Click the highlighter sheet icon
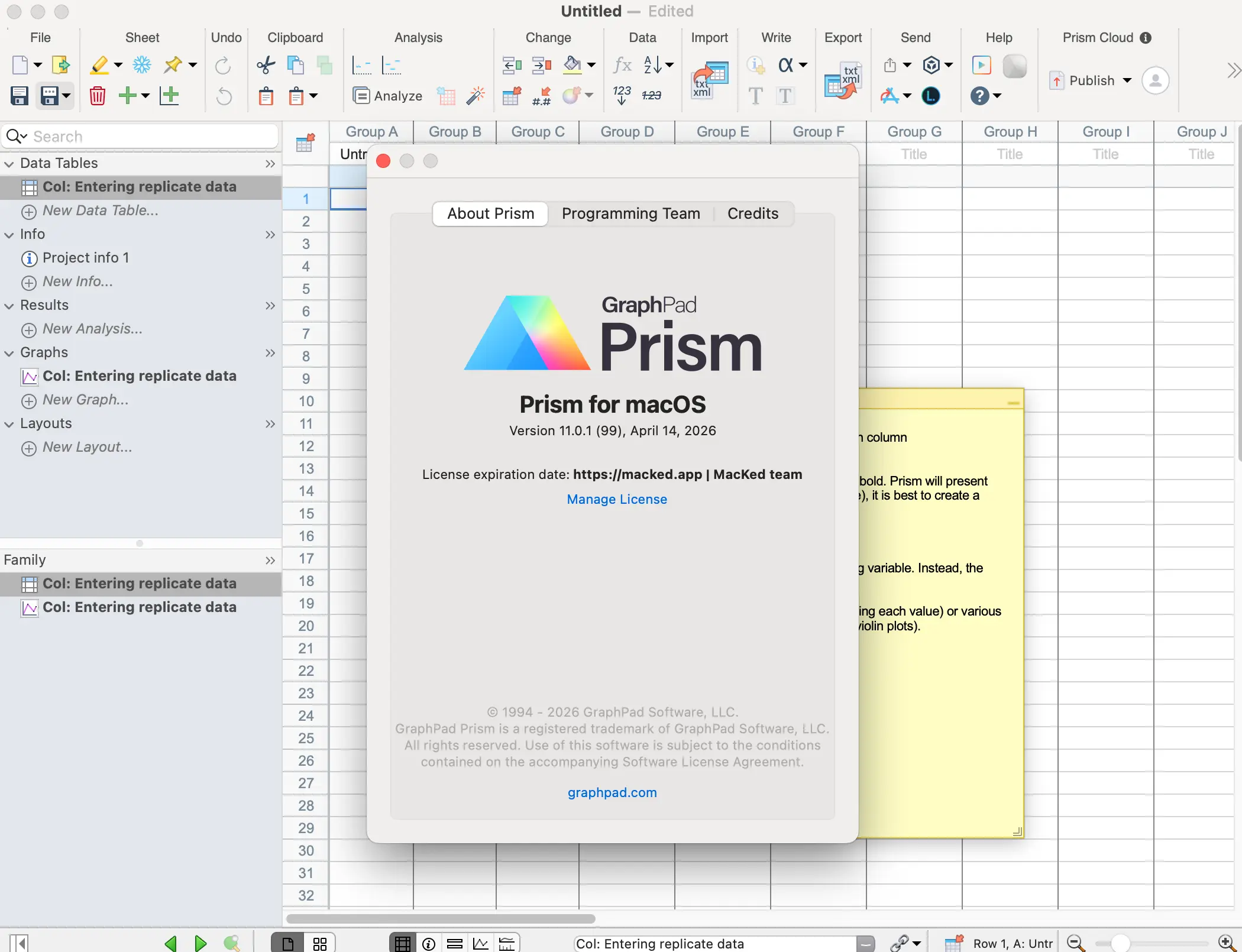 [99, 65]
